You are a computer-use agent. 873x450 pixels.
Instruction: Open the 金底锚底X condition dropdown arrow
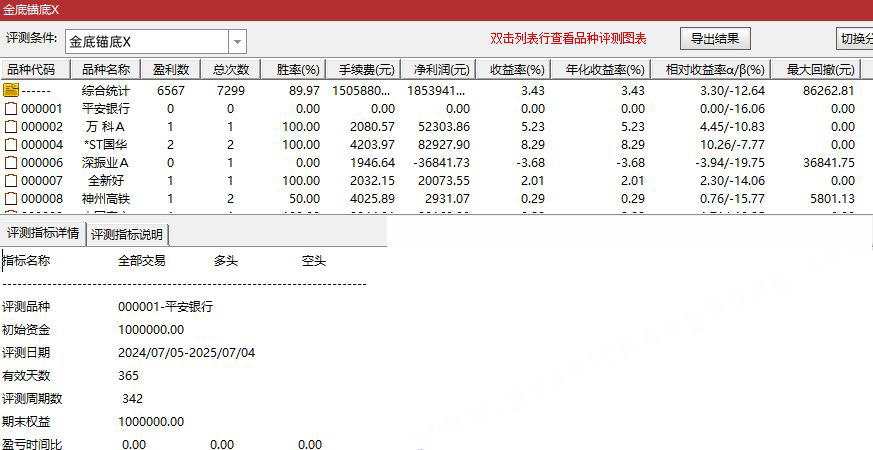(237, 42)
